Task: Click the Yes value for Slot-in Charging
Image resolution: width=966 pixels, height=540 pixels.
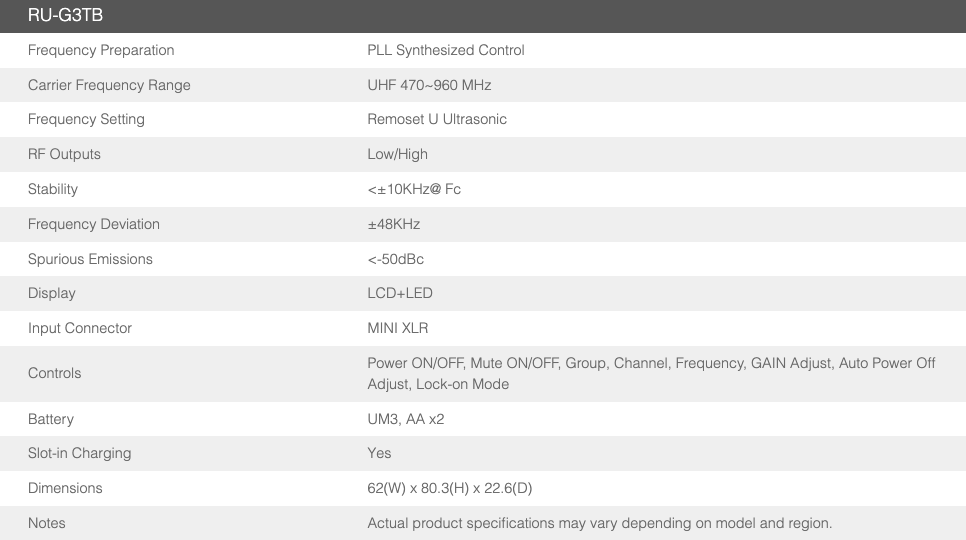Action: click(380, 453)
